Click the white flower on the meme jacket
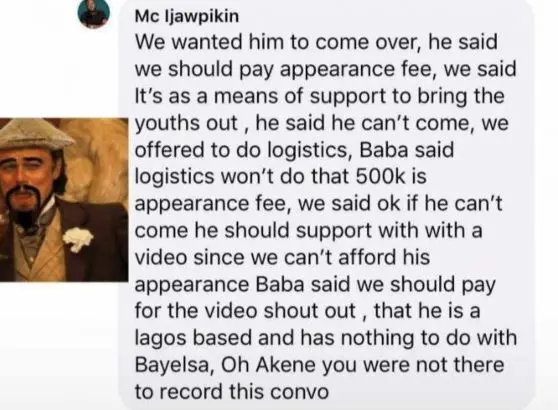558x410 pixels. 78,238
